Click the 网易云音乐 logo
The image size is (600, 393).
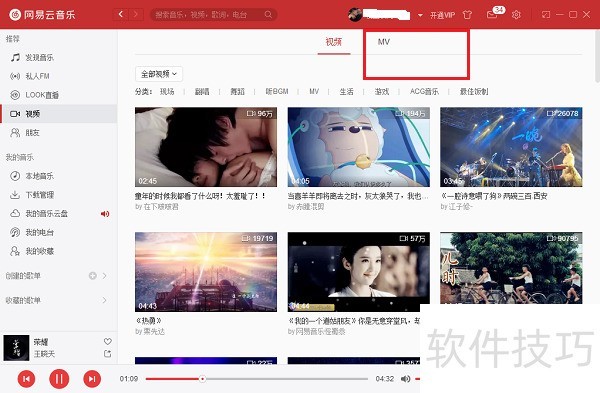(42, 15)
